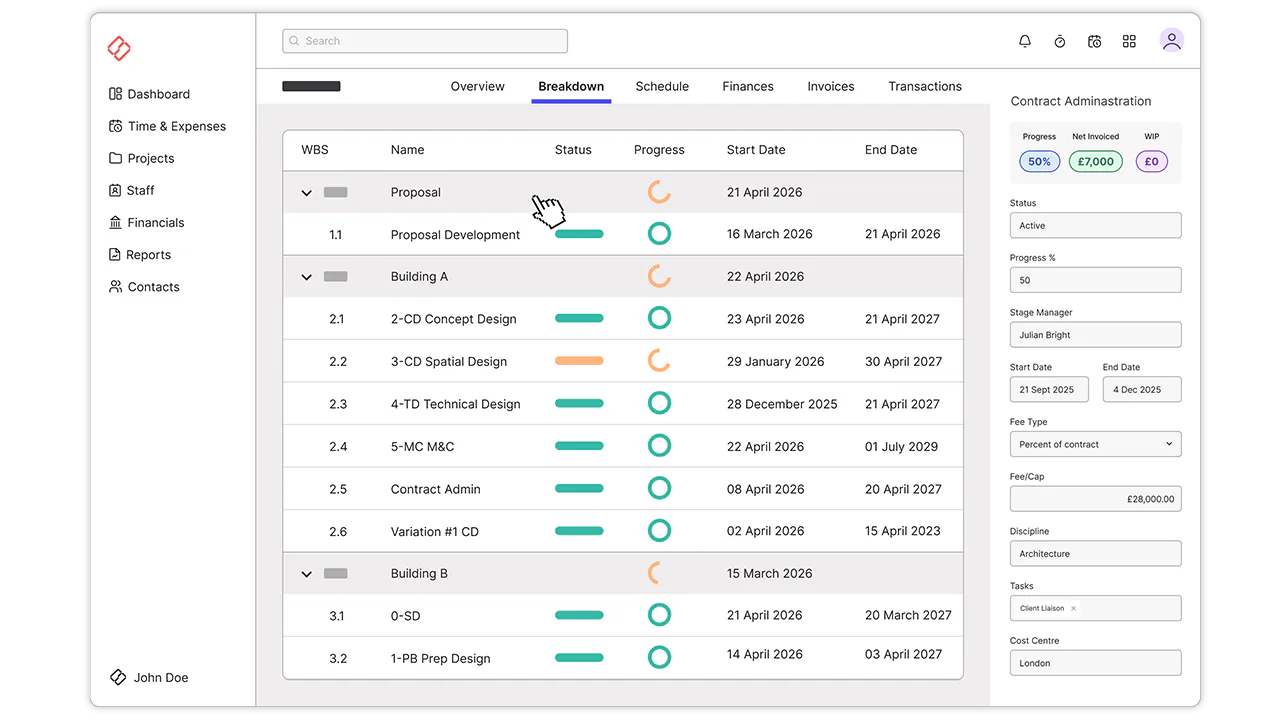This screenshot has width=1280, height=720.
Task: Open Staff section in sidebar
Action: 131,190
